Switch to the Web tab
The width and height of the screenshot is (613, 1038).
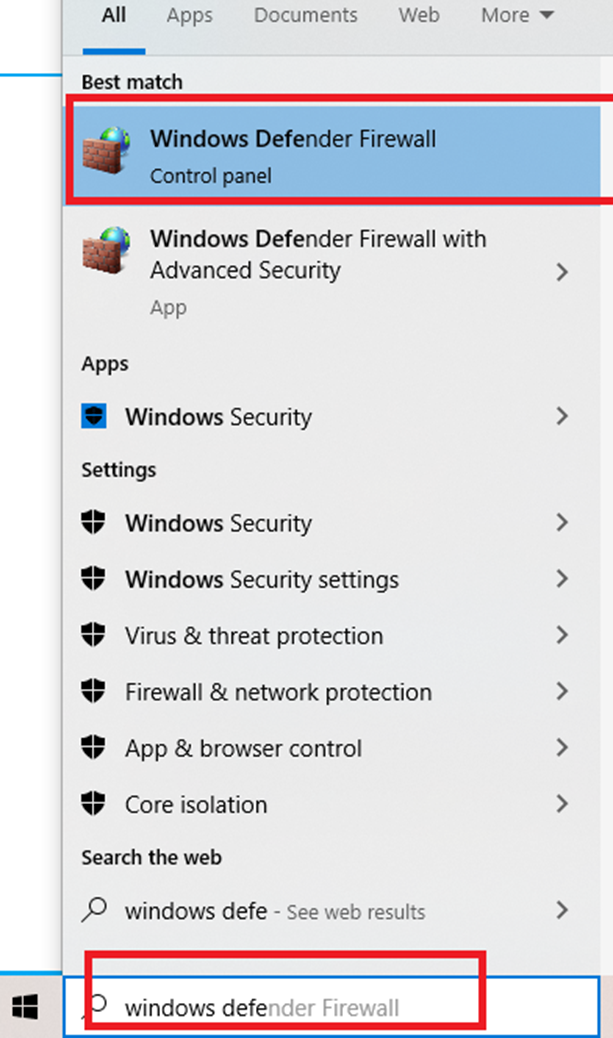[419, 16]
